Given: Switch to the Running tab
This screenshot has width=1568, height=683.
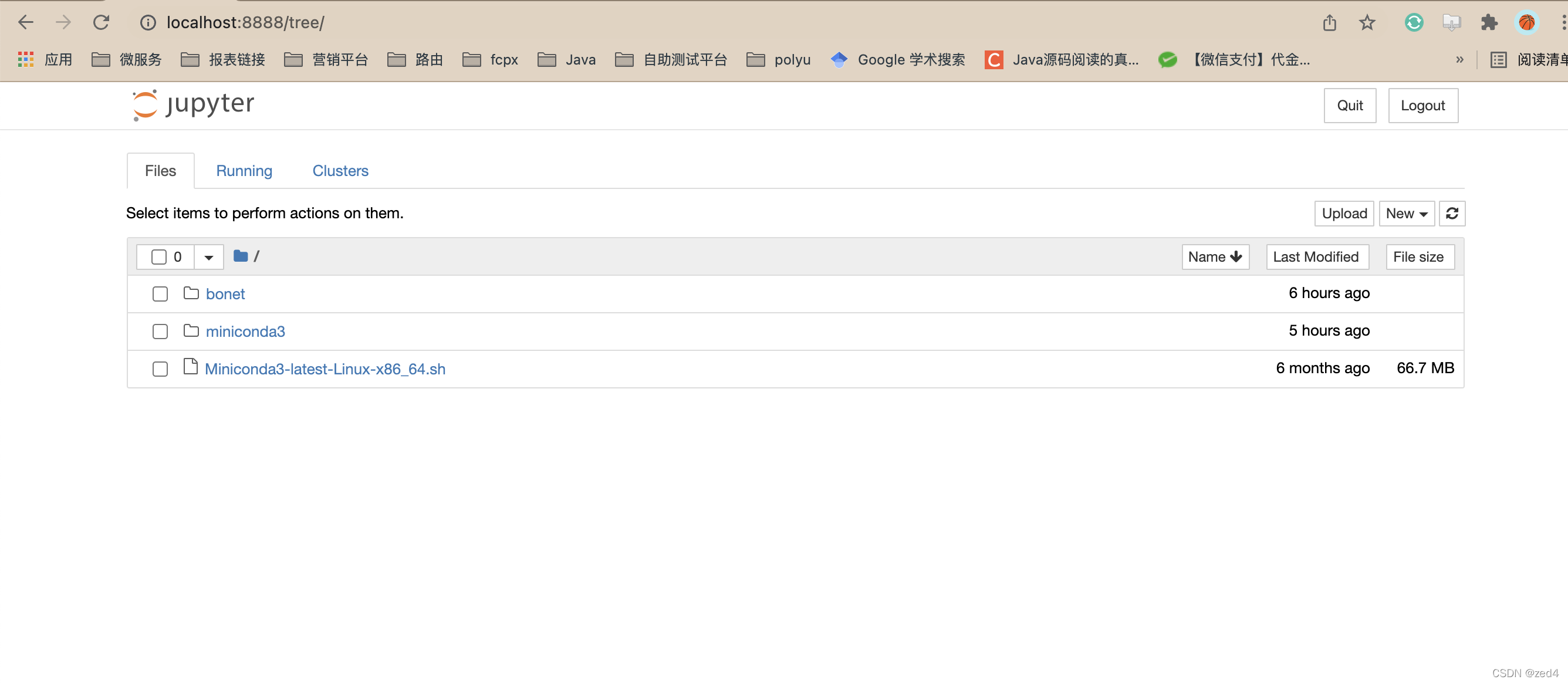Looking at the screenshot, I should tap(244, 171).
